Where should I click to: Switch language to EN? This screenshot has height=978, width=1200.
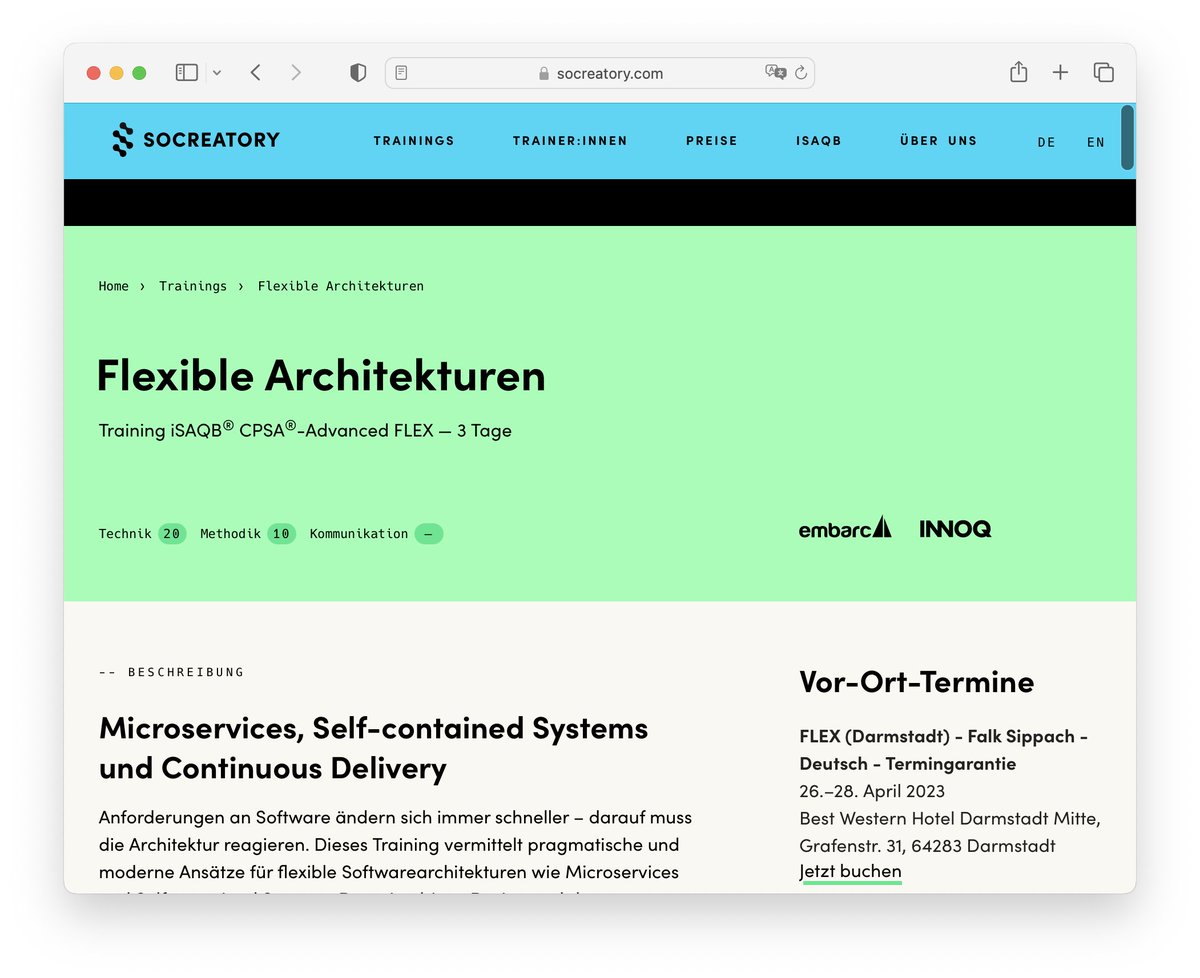tap(1095, 141)
